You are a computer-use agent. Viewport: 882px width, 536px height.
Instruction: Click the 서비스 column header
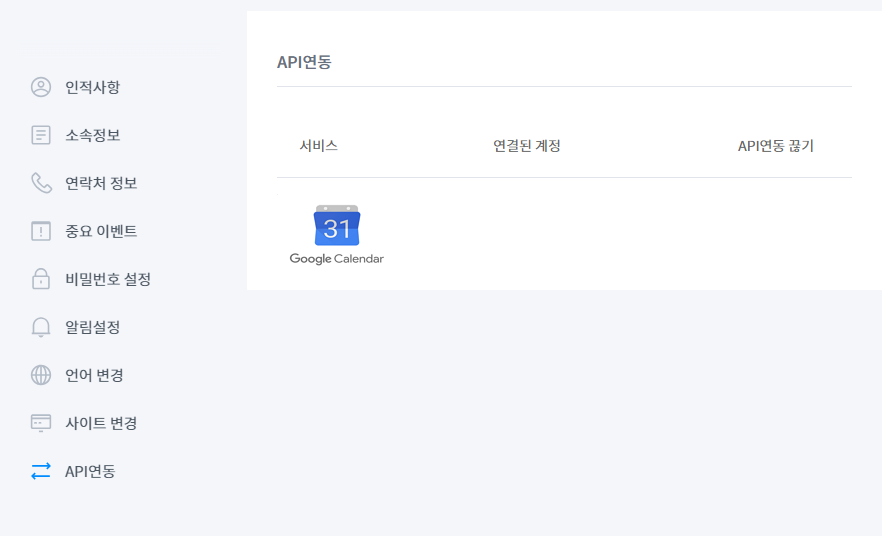point(318,146)
